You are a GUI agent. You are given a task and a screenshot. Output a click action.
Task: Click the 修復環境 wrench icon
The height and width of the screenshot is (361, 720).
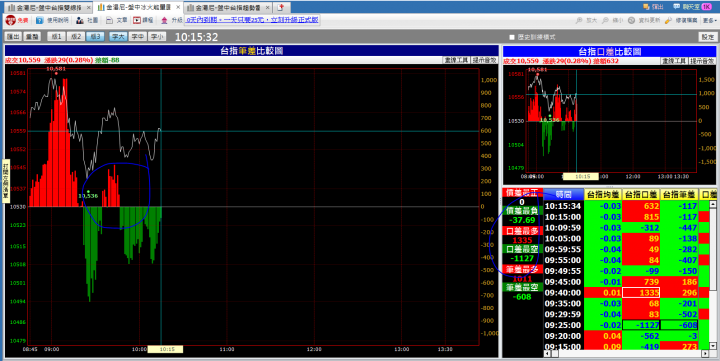tap(668, 20)
